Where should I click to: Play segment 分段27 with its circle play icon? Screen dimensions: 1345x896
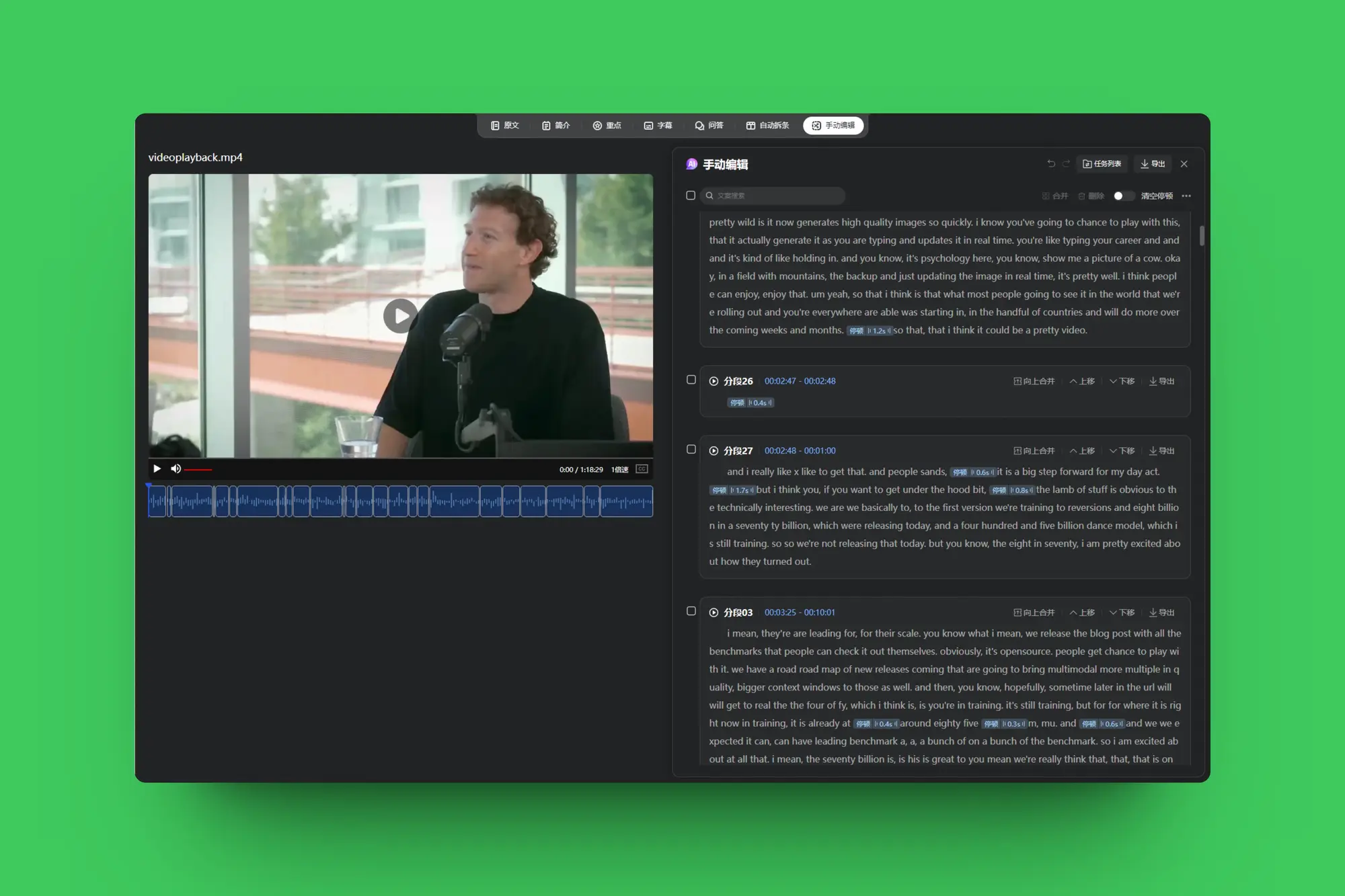714,450
